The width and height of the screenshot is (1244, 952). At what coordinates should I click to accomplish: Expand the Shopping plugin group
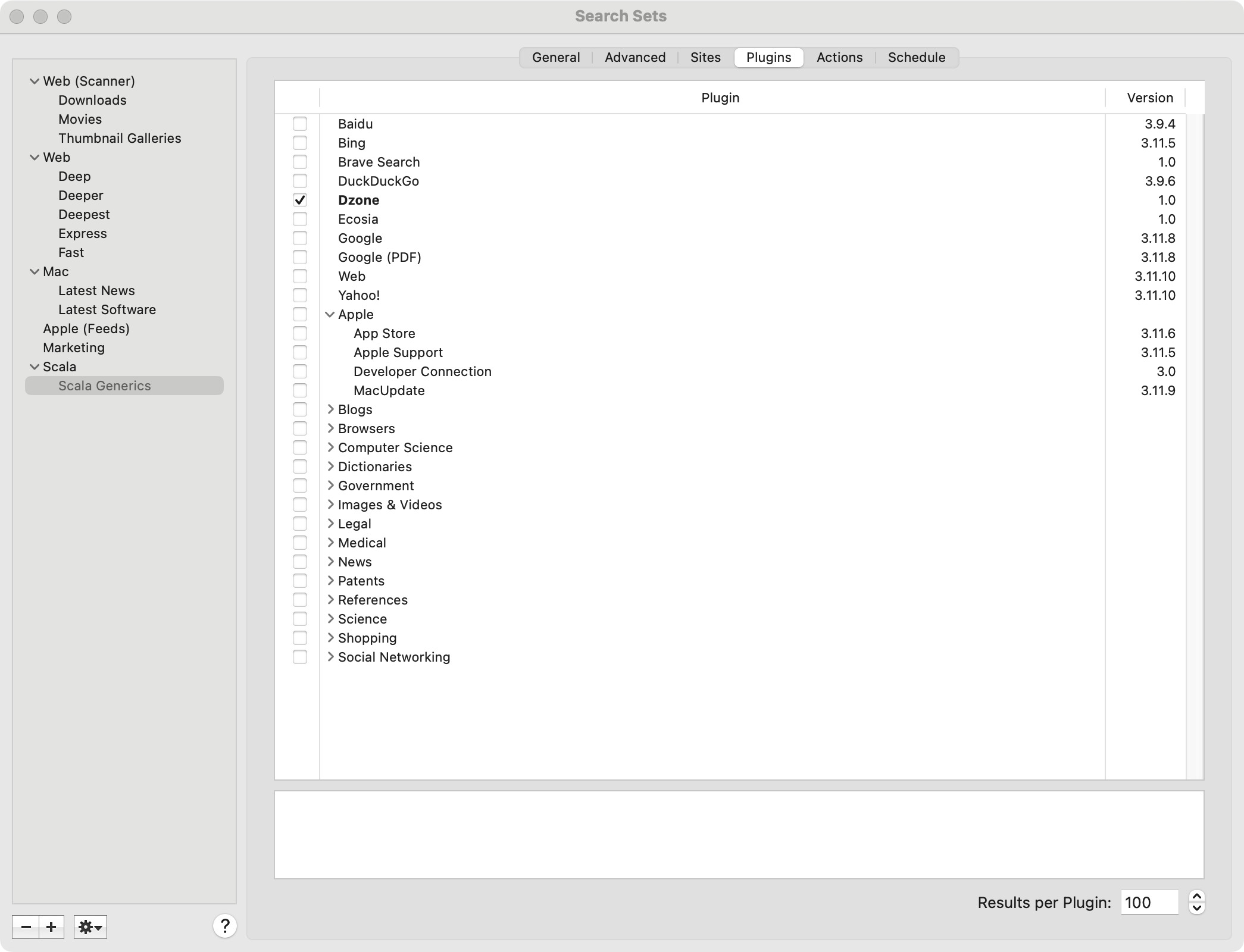330,638
